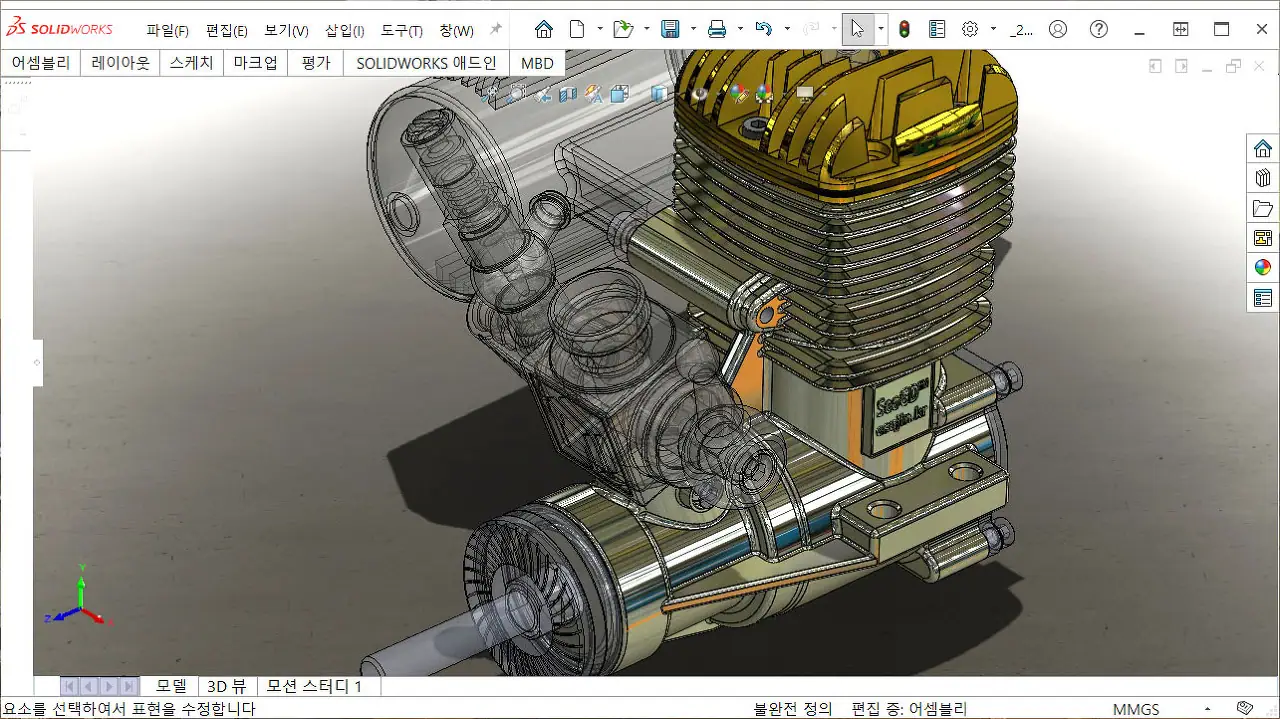Click the Rebuild traffic light icon

[x=904, y=29]
